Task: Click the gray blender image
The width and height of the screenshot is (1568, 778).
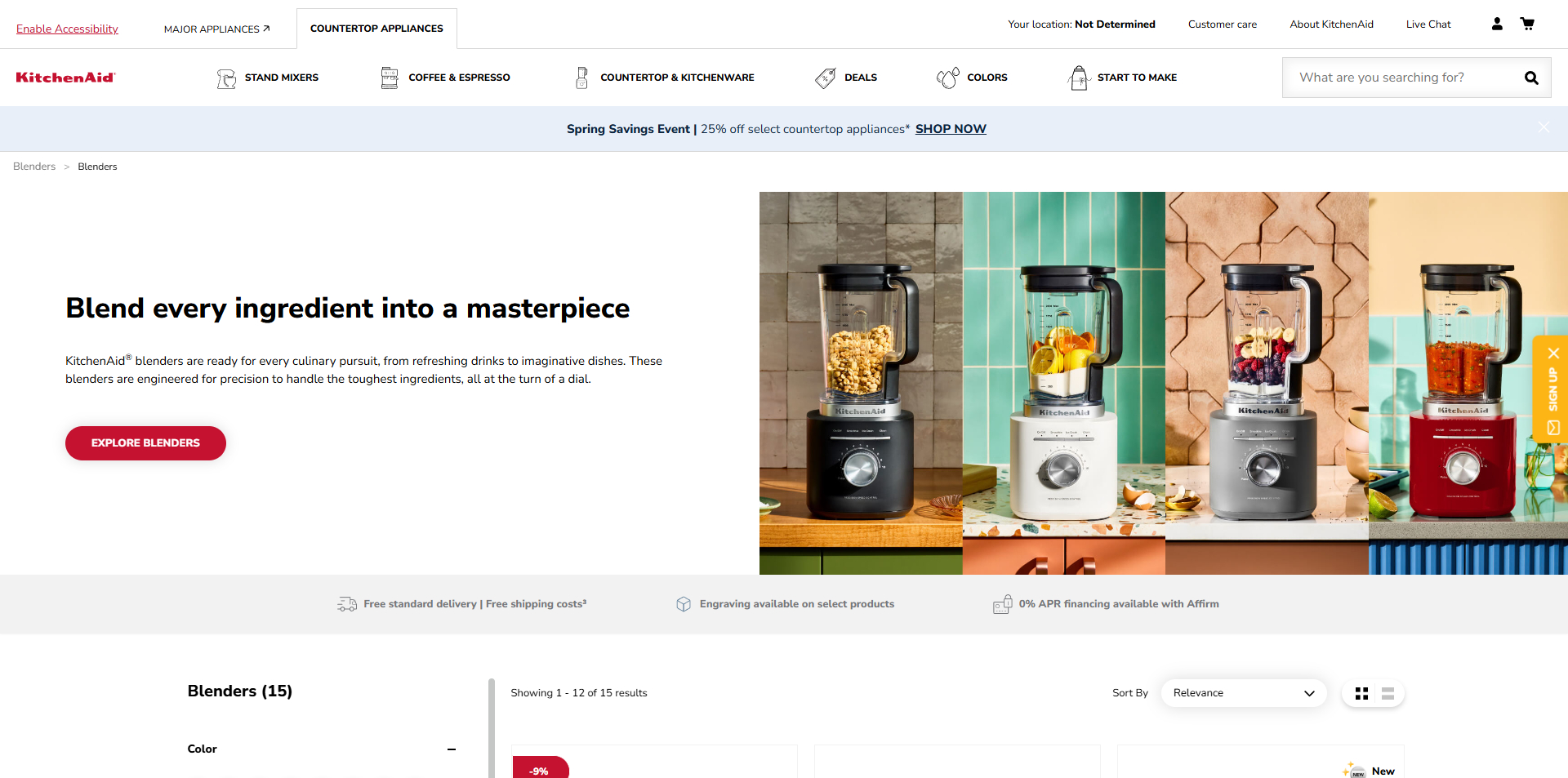Action: pyautogui.click(x=1267, y=383)
